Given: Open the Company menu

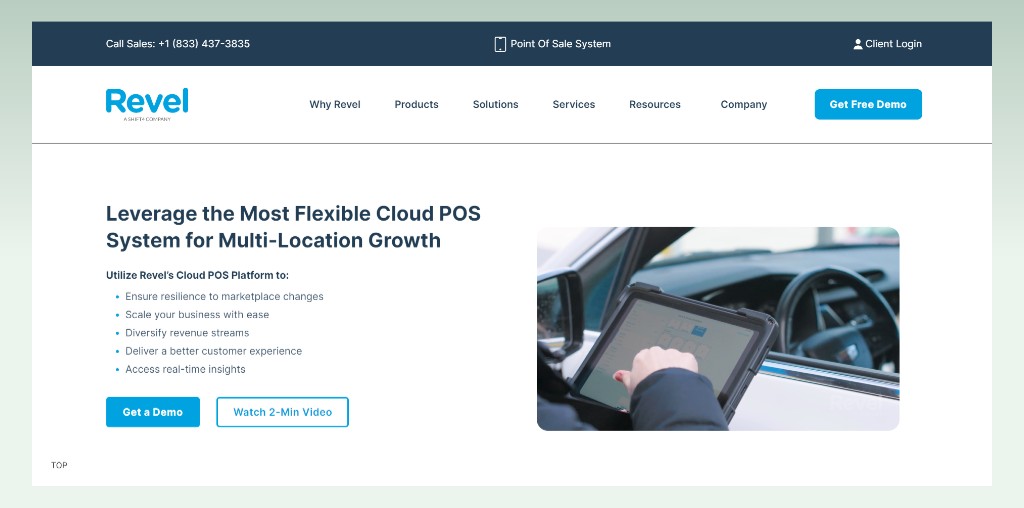Looking at the screenshot, I should [x=744, y=104].
